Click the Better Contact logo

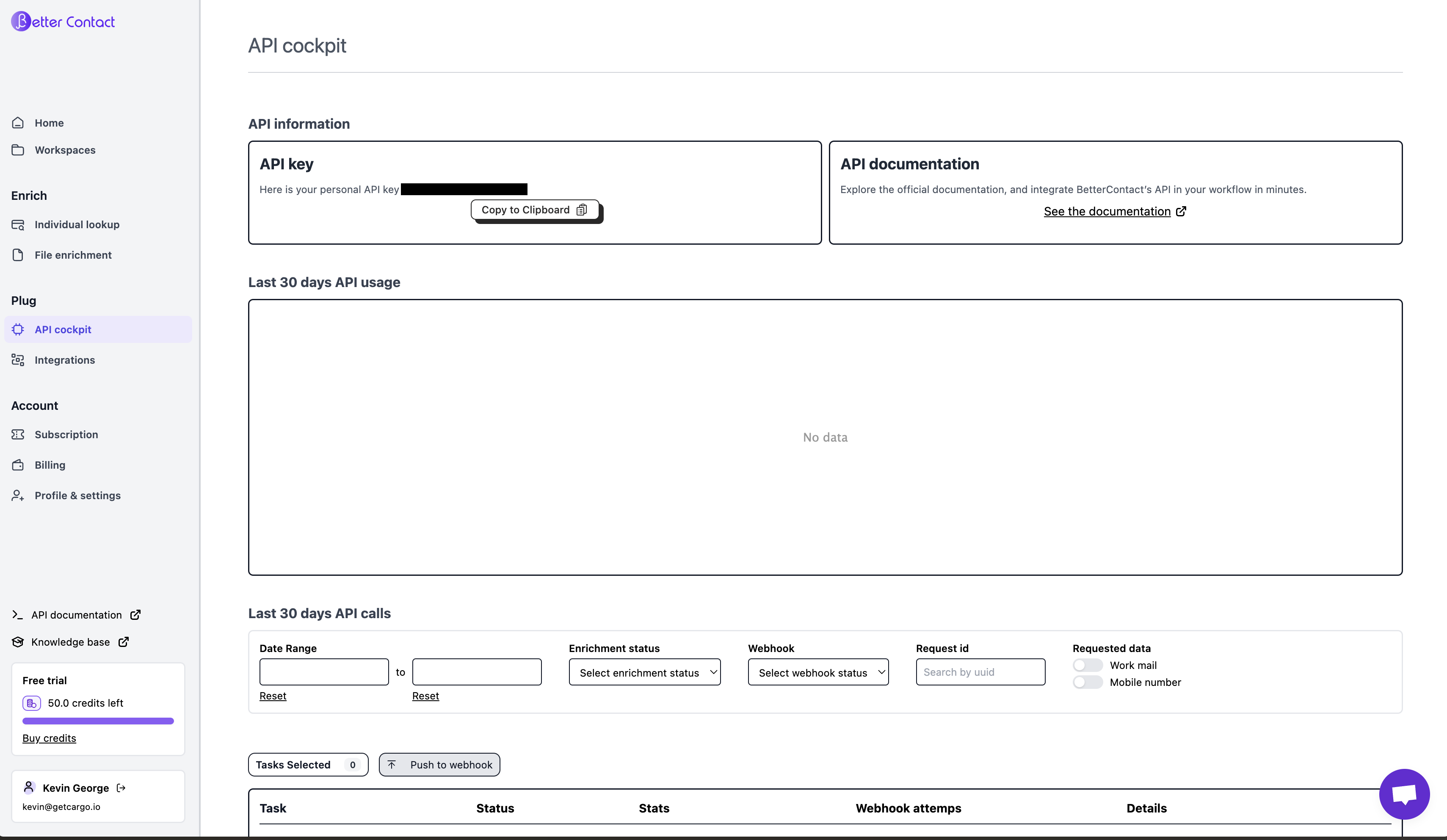pos(63,21)
